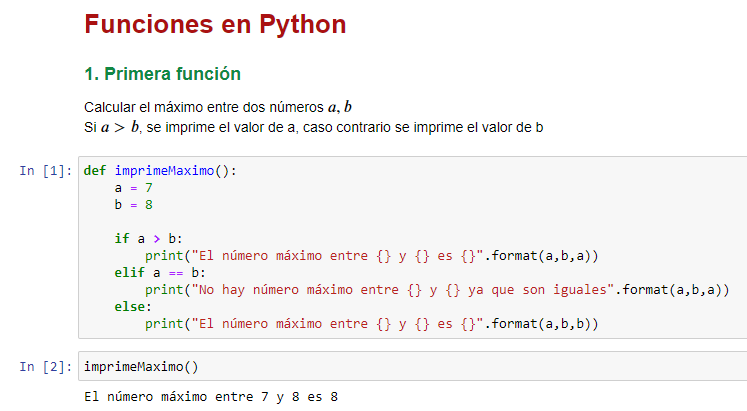The width and height of the screenshot is (747, 411).
Task: Click the 'Funciones en Python' heading
Action: point(215,24)
